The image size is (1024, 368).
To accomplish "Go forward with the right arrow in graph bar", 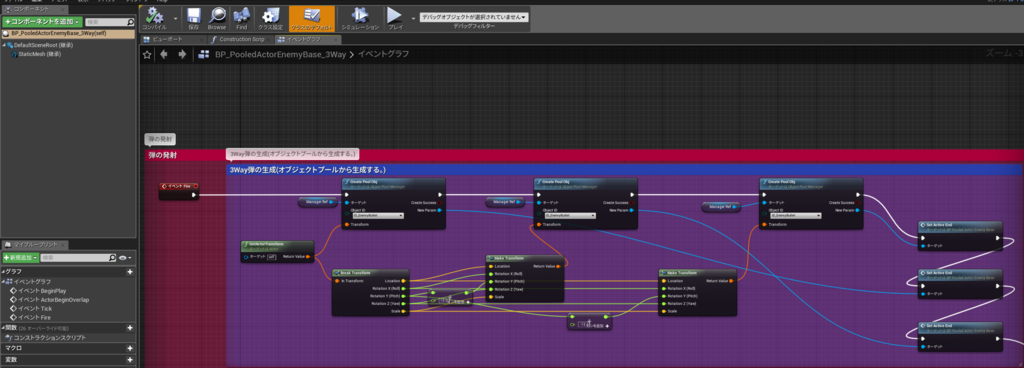I will (182, 54).
